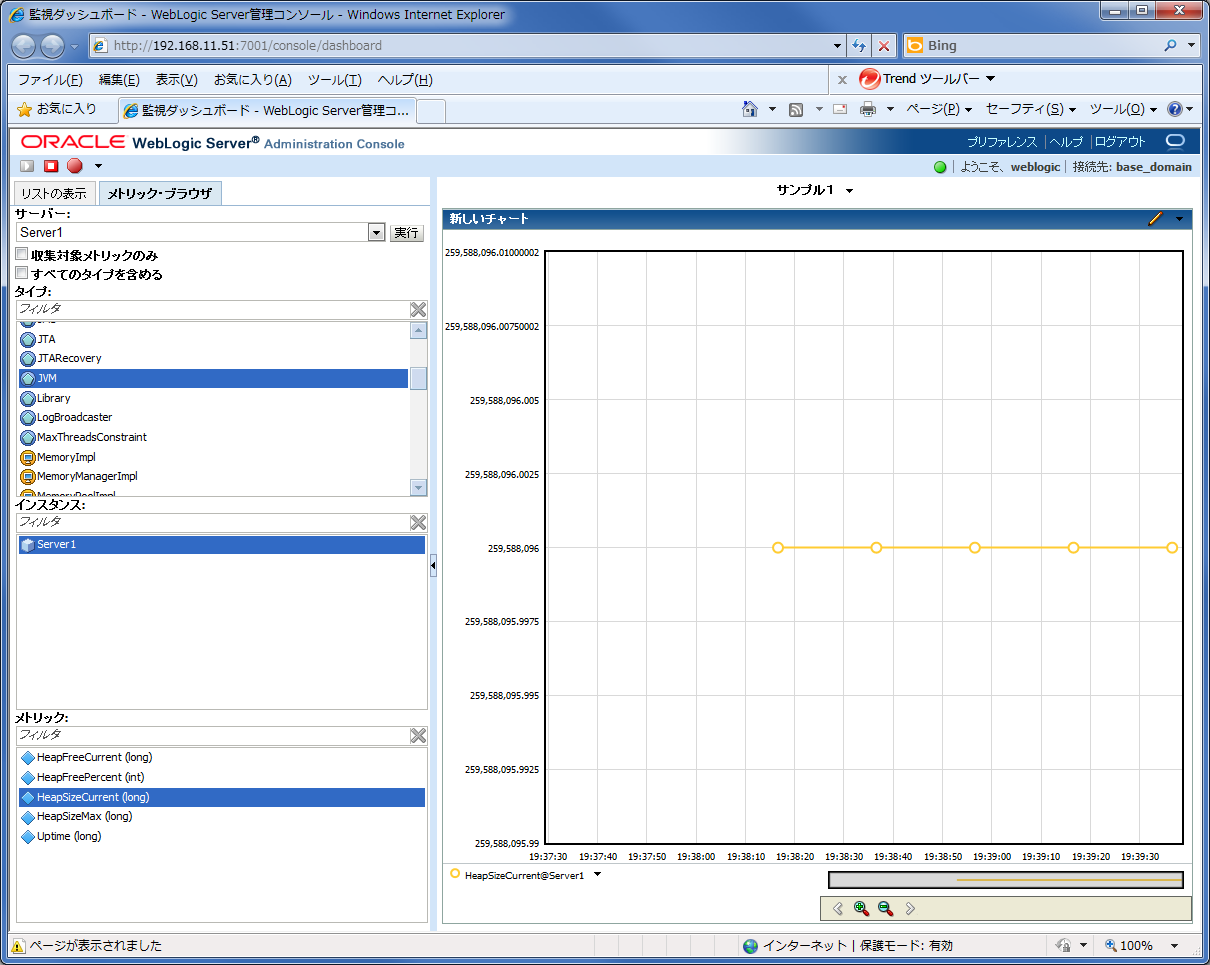1210x965 pixels.
Task: Open the dropdown arrow beside the record icon
Action: 98,166
